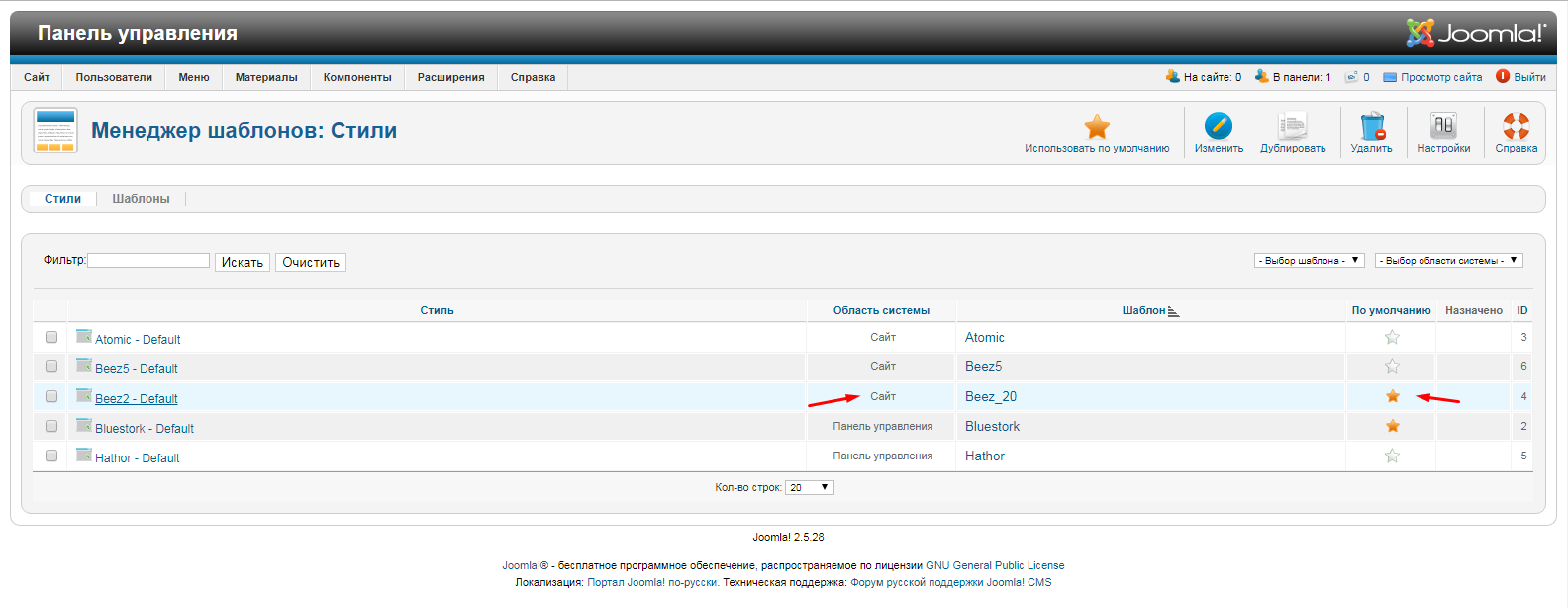Click the Edit pencil toolbar icon
Screen dimensions: 1568x608
(x=1218, y=127)
